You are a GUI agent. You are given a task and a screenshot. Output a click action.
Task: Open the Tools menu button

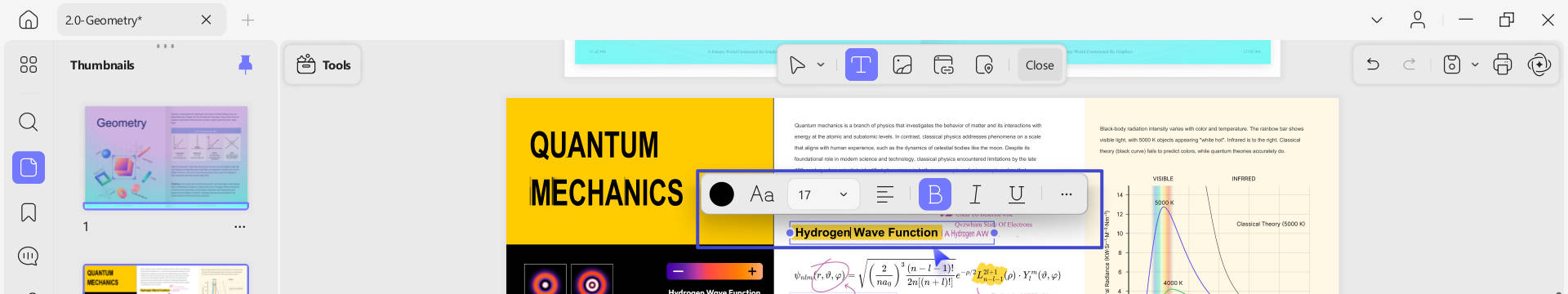pos(323,65)
